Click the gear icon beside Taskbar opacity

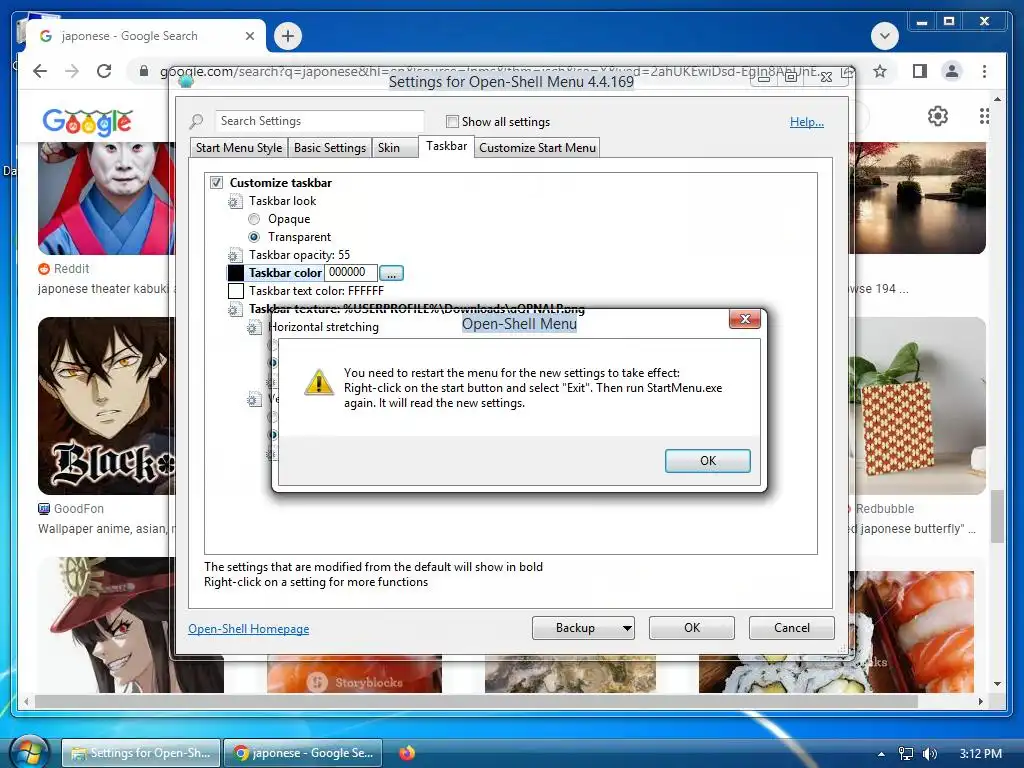234,255
